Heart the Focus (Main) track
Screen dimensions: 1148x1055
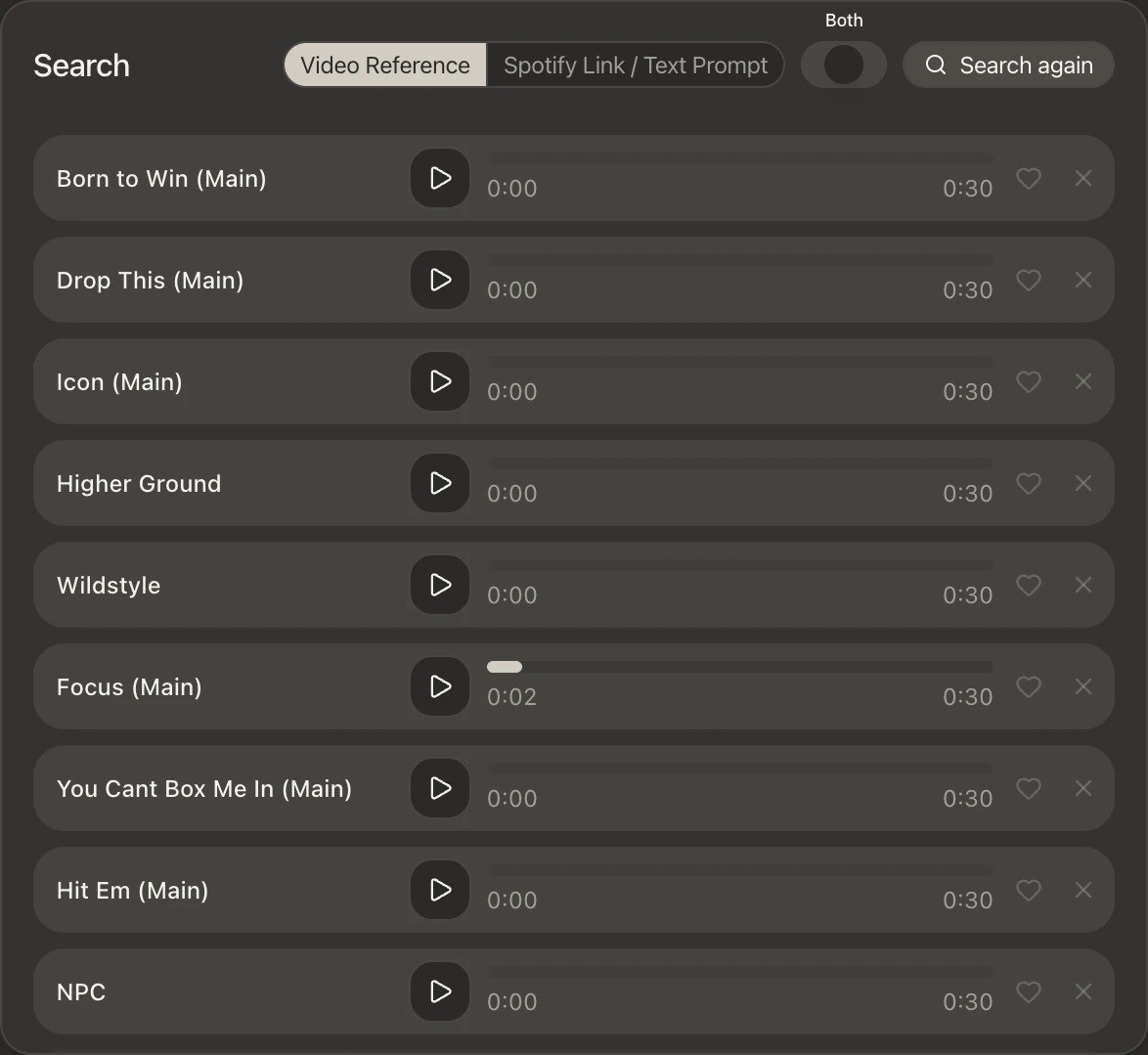pos(1029,686)
